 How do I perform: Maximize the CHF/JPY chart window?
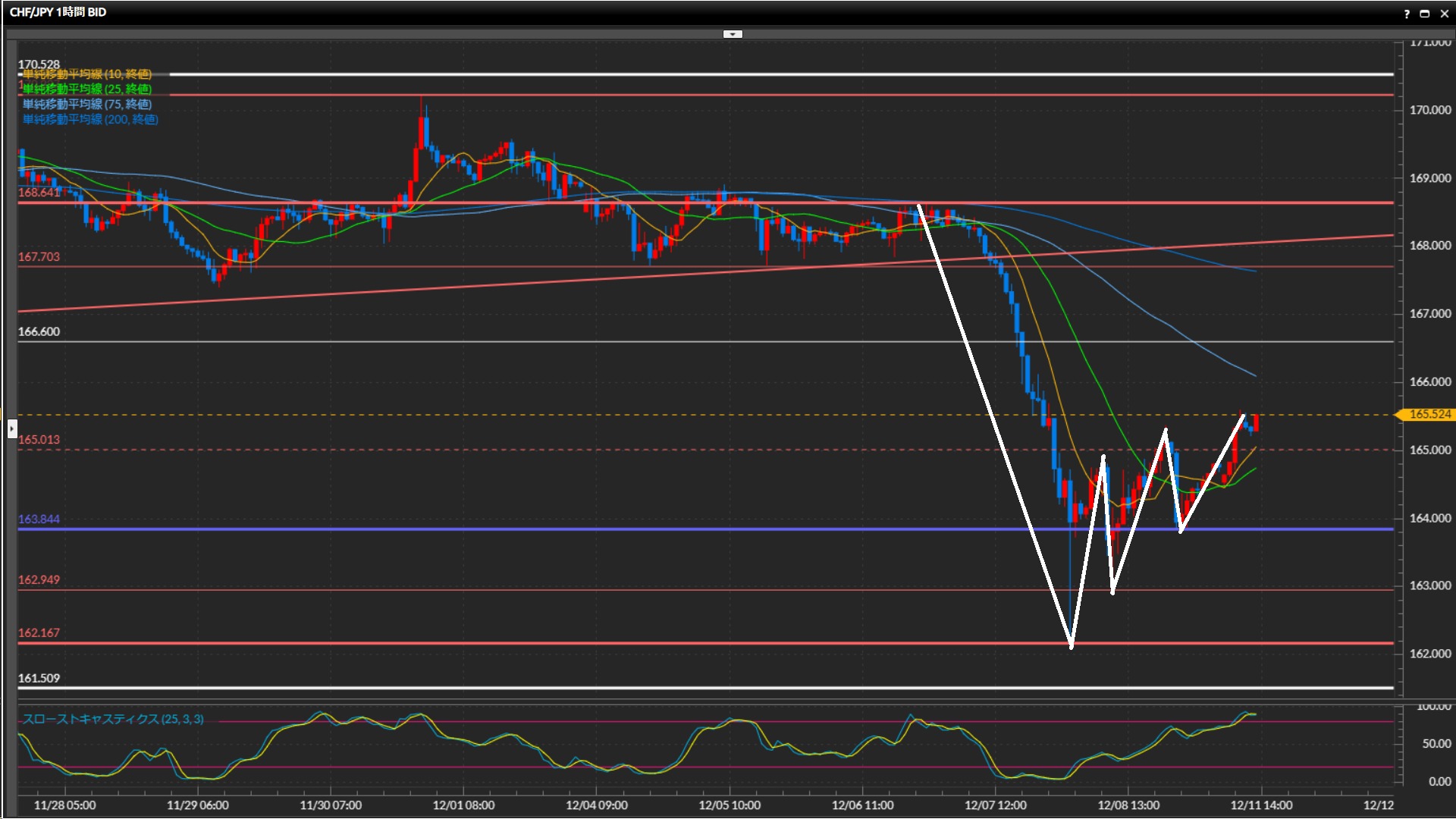click(1425, 14)
